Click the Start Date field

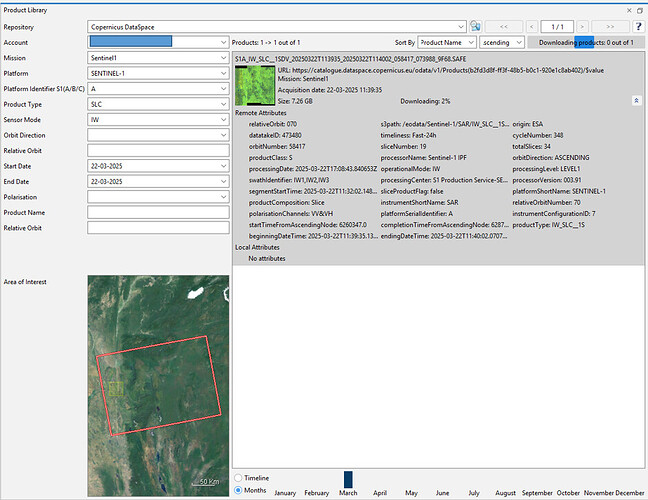[159, 166]
